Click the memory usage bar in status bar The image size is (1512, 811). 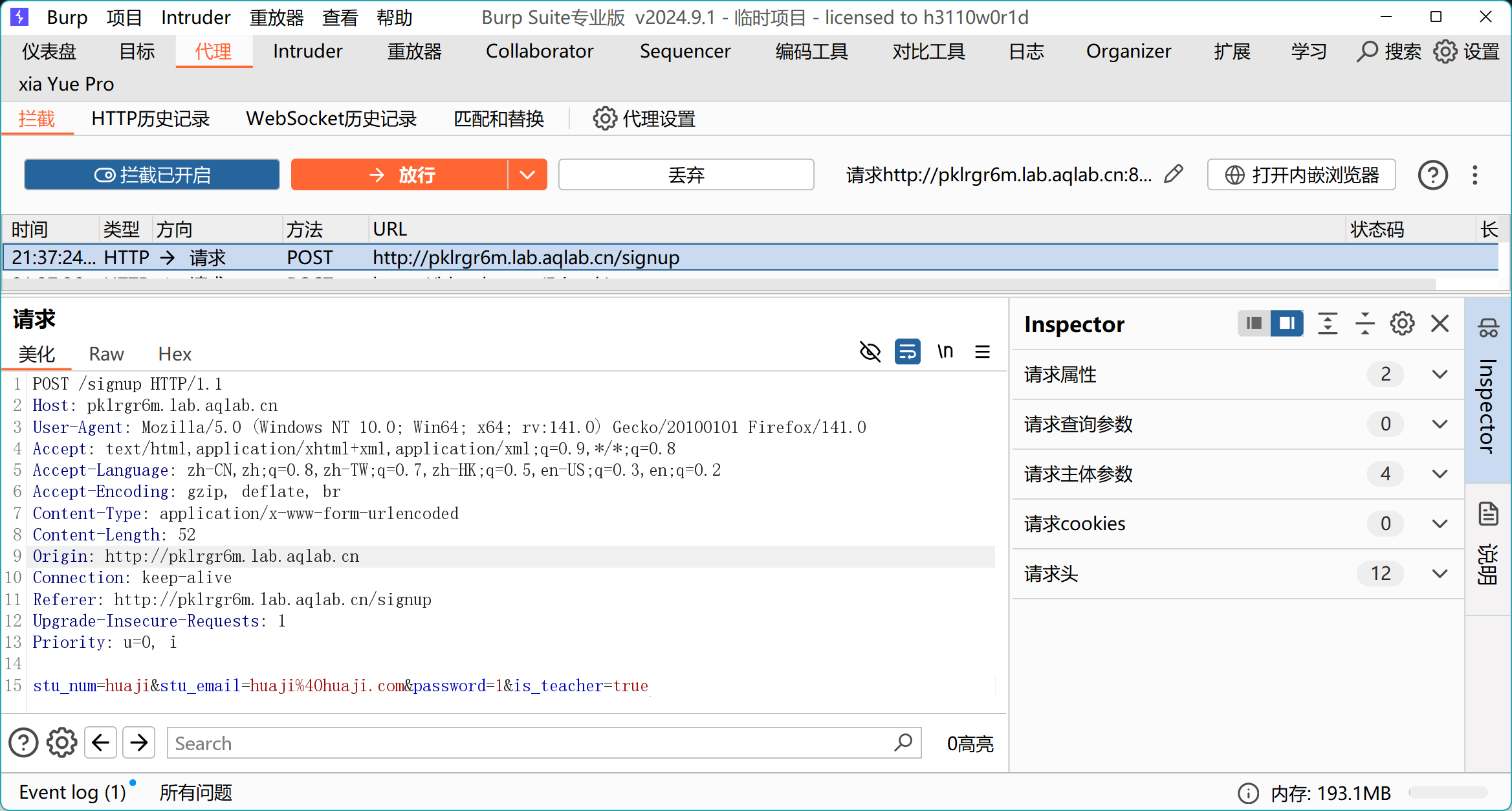[x=1448, y=793]
